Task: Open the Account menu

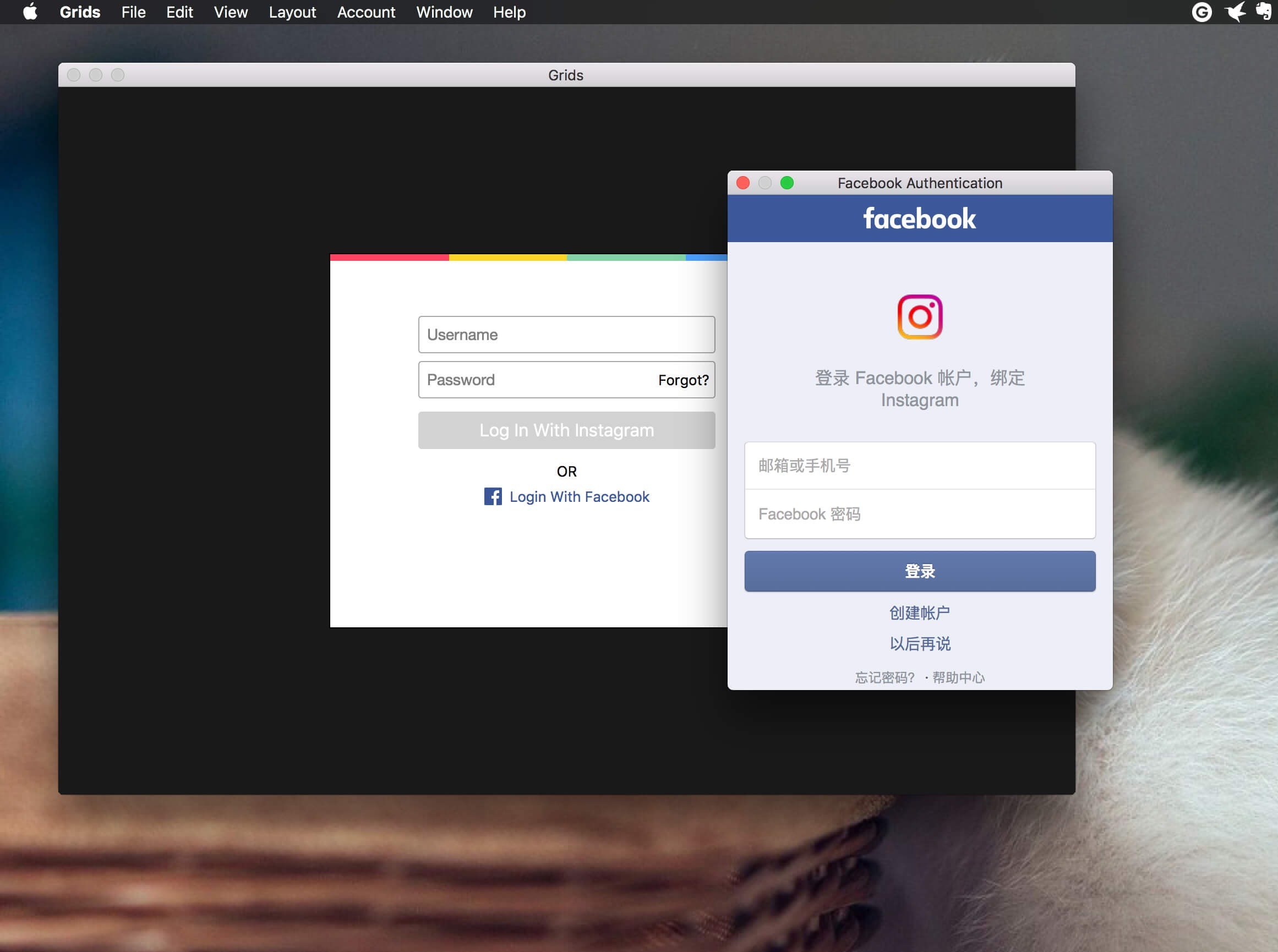Action: tap(366, 12)
